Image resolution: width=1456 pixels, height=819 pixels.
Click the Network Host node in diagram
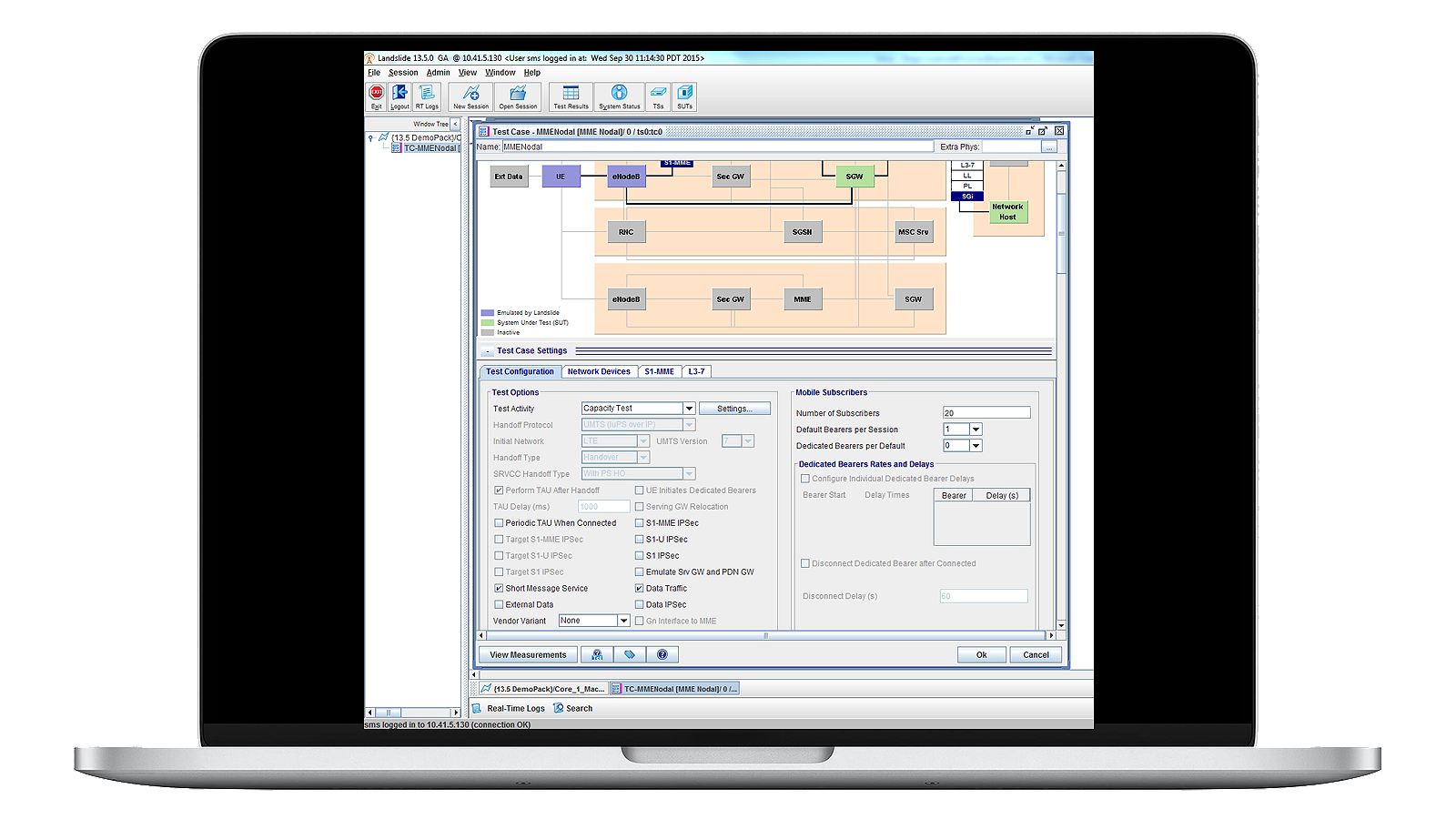(1007, 212)
